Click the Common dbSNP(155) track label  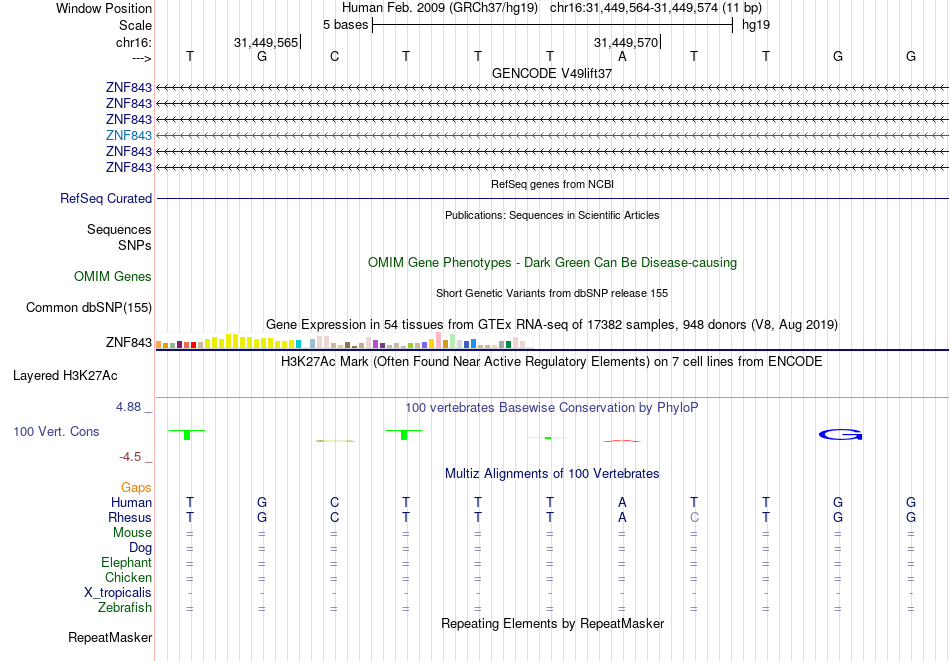(x=89, y=308)
